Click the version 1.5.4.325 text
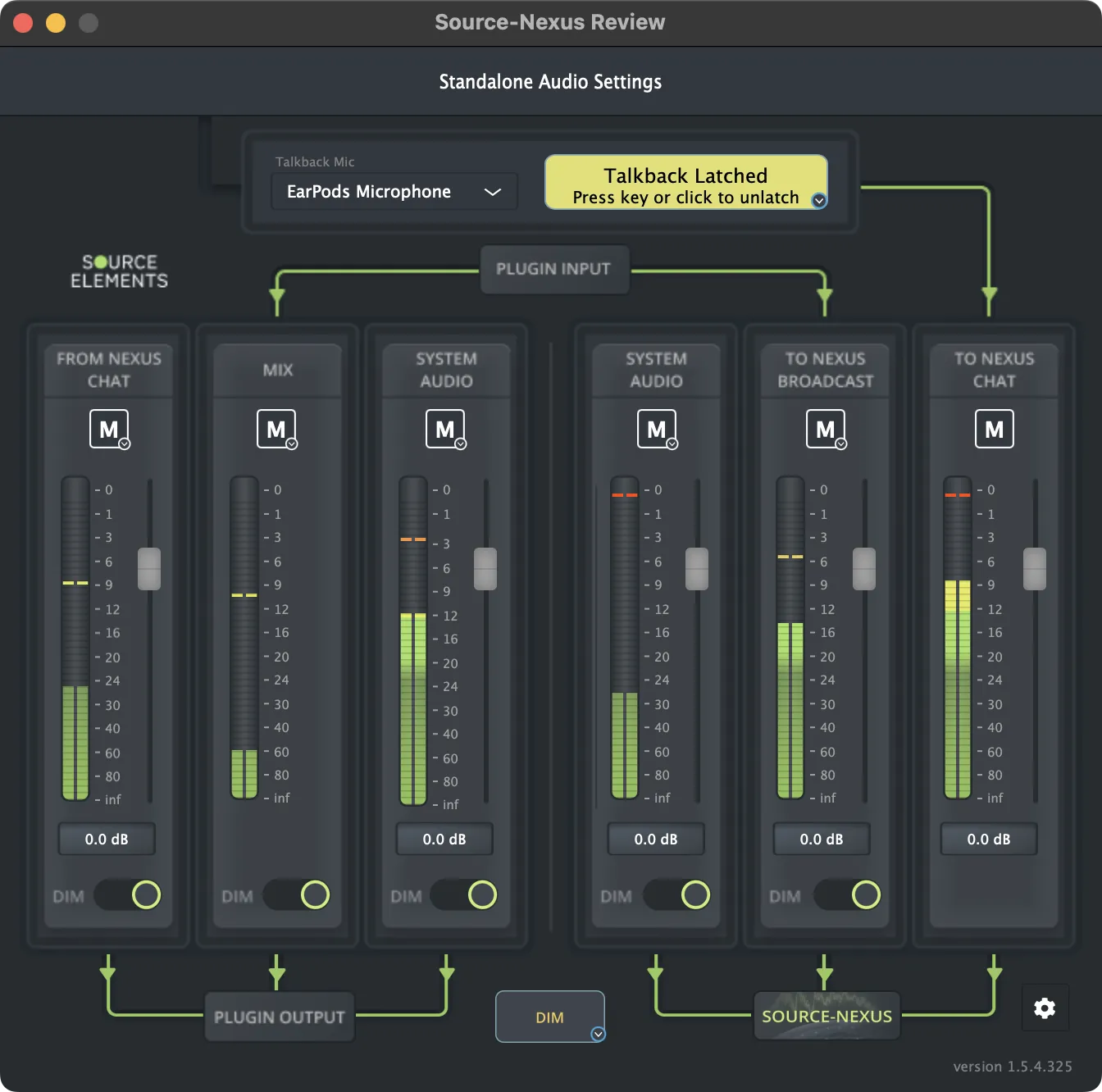 pyautogui.click(x=1013, y=1067)
